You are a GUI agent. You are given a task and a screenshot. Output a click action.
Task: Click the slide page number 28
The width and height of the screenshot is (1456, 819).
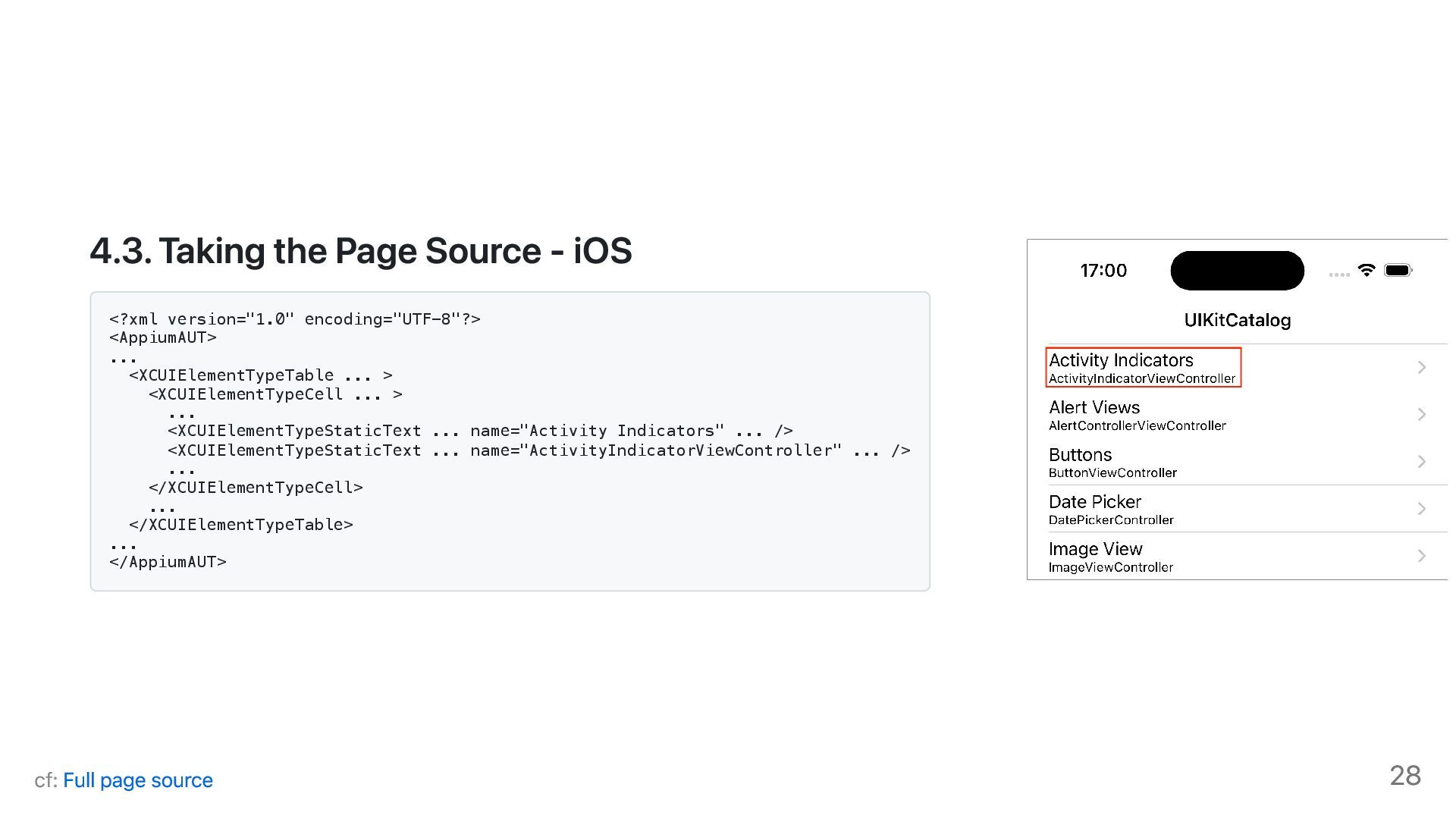pyautogui.click(x=1404, y=776)
